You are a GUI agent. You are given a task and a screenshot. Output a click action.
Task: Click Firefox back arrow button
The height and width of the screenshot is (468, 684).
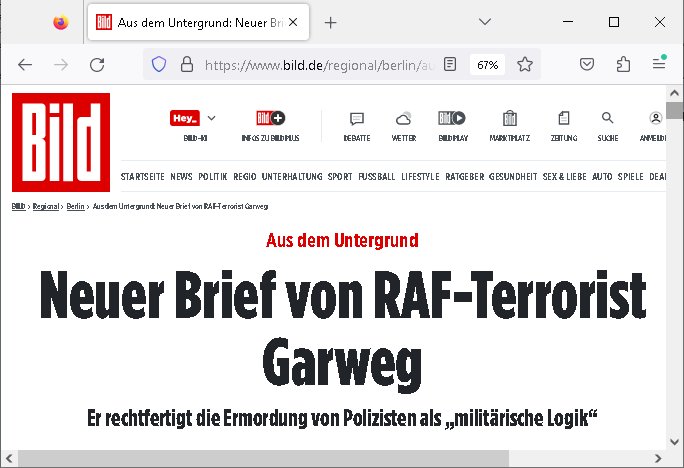[25, 65]
